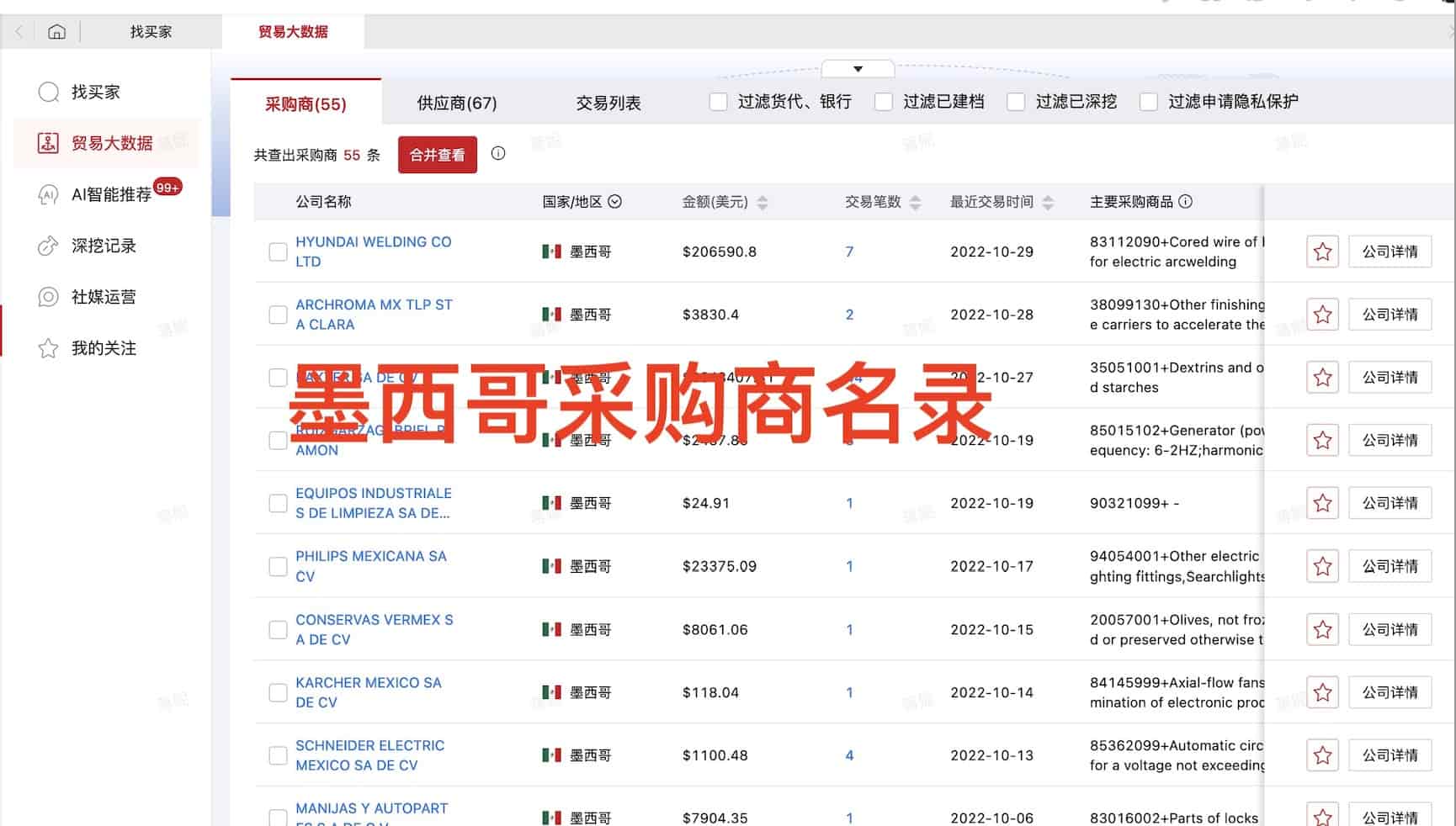Image resolution: width=1456 pixels, height=826 pixels.
Task: Switch to the 交易列表 tab
Action: tap(608, 103)
